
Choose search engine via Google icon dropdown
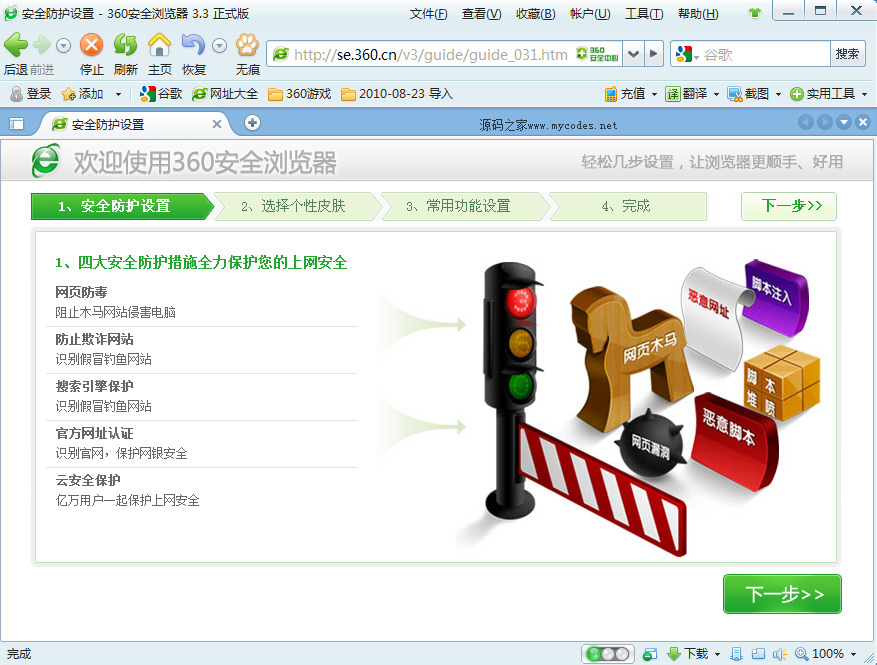(x=687, y=54)
